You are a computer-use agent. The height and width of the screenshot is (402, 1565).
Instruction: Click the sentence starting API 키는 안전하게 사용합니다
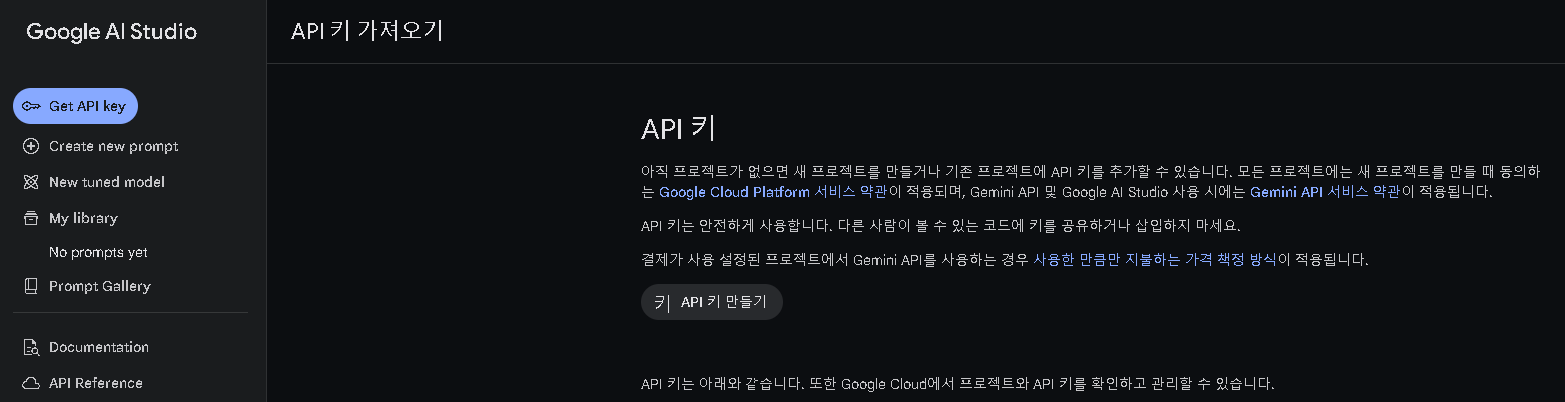[940, 225]
